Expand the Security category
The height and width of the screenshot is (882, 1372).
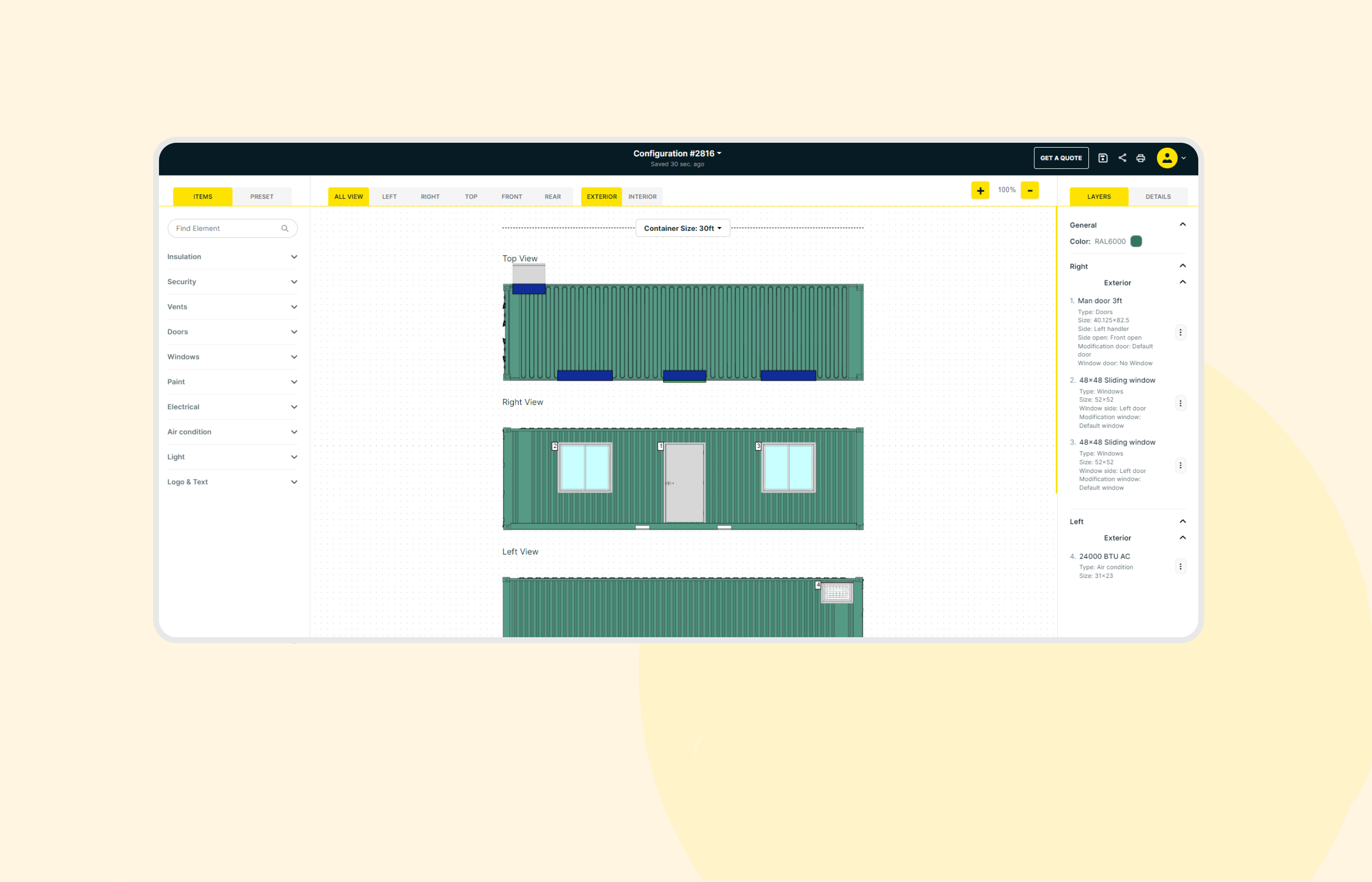coord(232,282)
